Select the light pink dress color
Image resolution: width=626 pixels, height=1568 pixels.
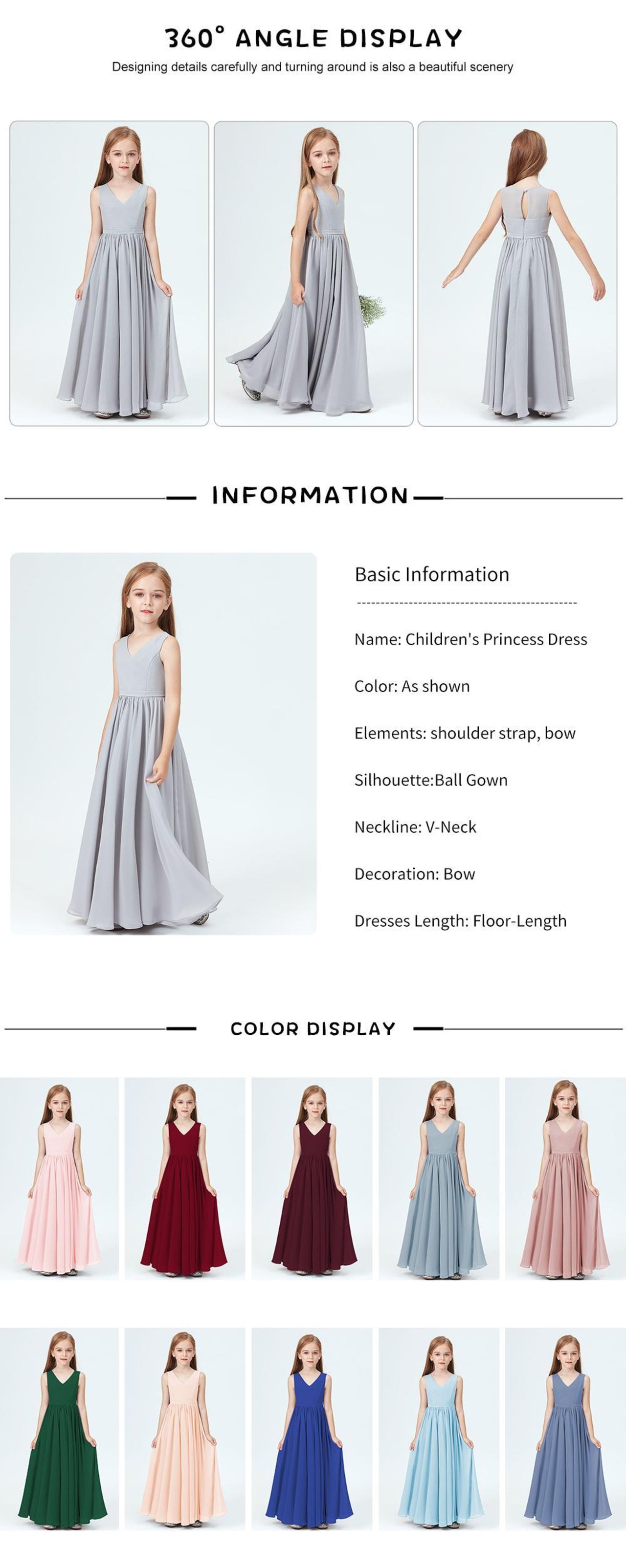(59, 1178)
